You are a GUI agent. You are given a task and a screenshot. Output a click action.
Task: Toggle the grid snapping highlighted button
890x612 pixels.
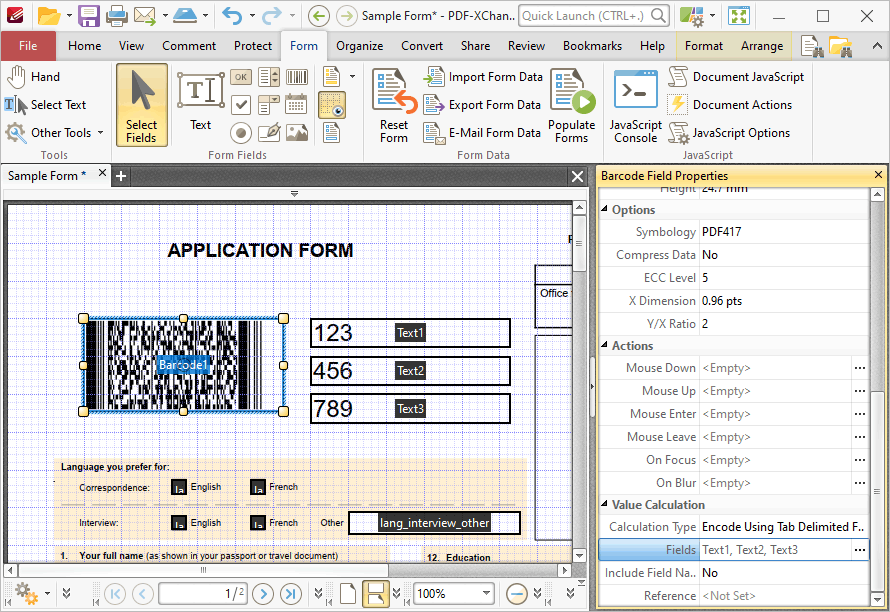point(331,104)
